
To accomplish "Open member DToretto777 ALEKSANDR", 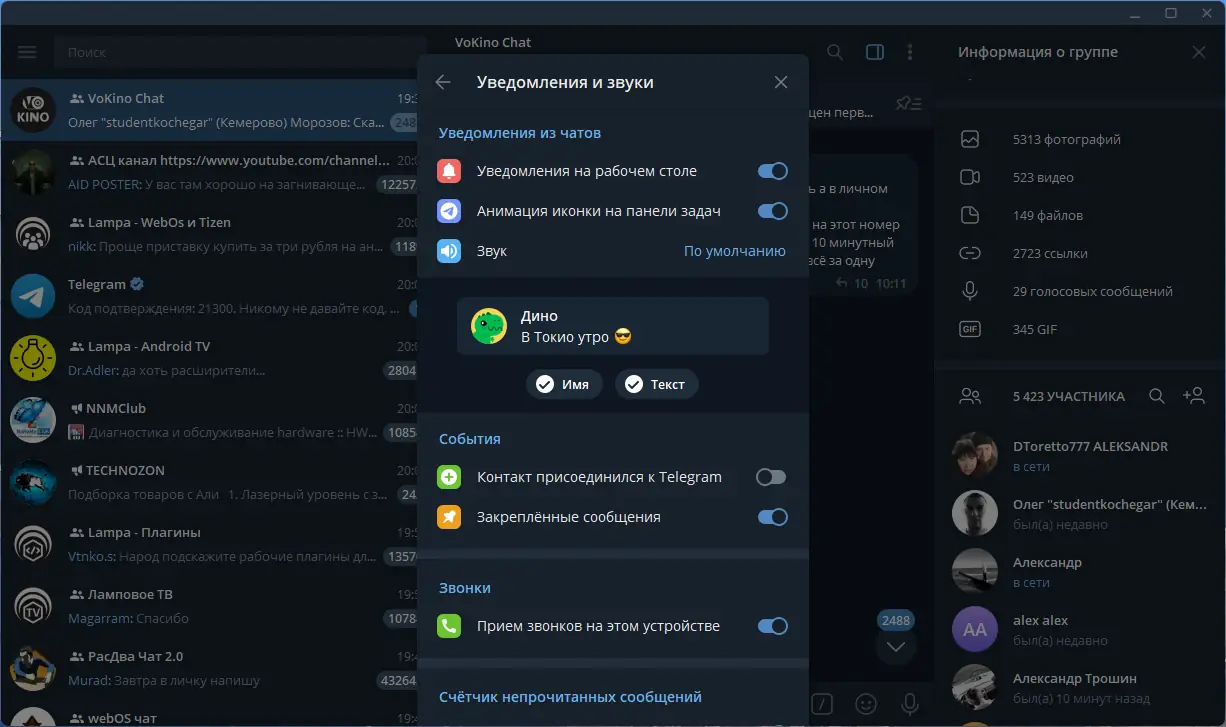I will point(1080,456).
